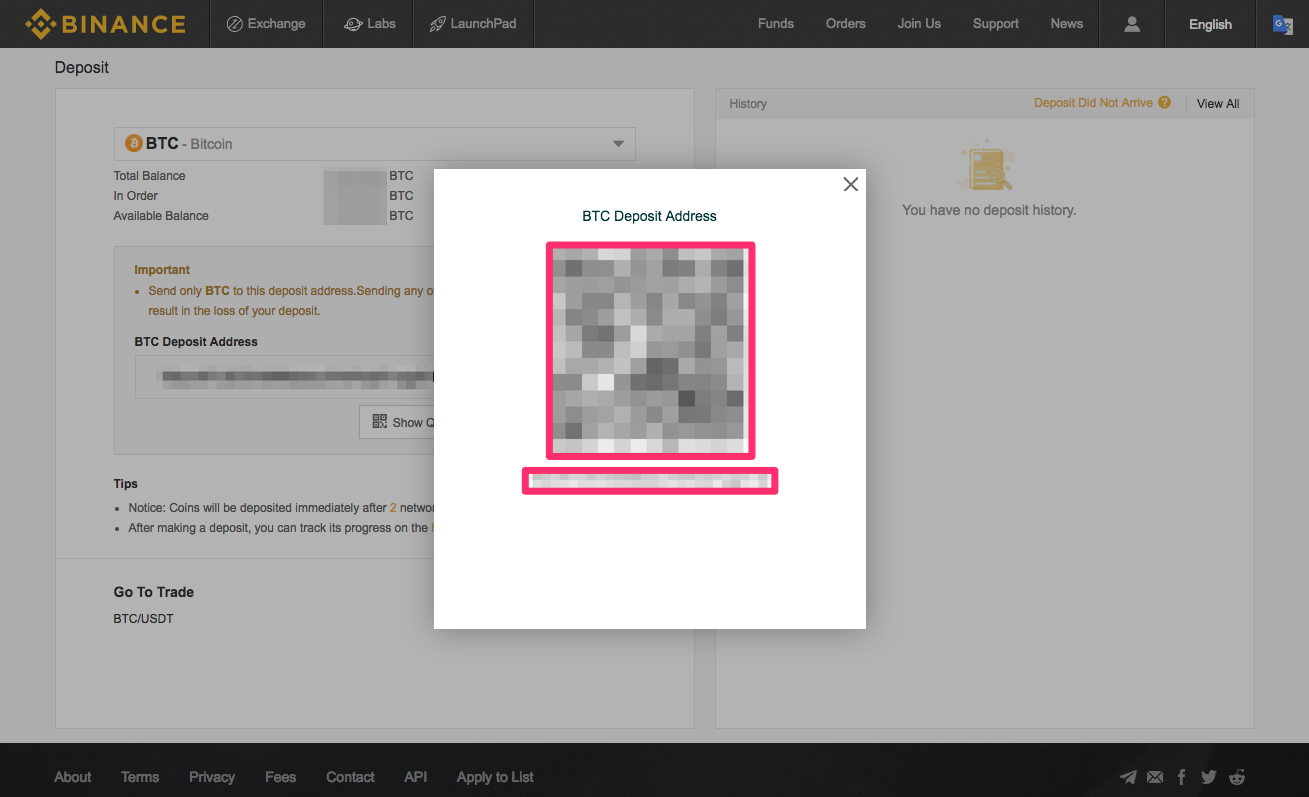This screenshot has height=797, width=1309.
Task: Click the email envelope icon in the footer
Action: [x=1155, y=777]
